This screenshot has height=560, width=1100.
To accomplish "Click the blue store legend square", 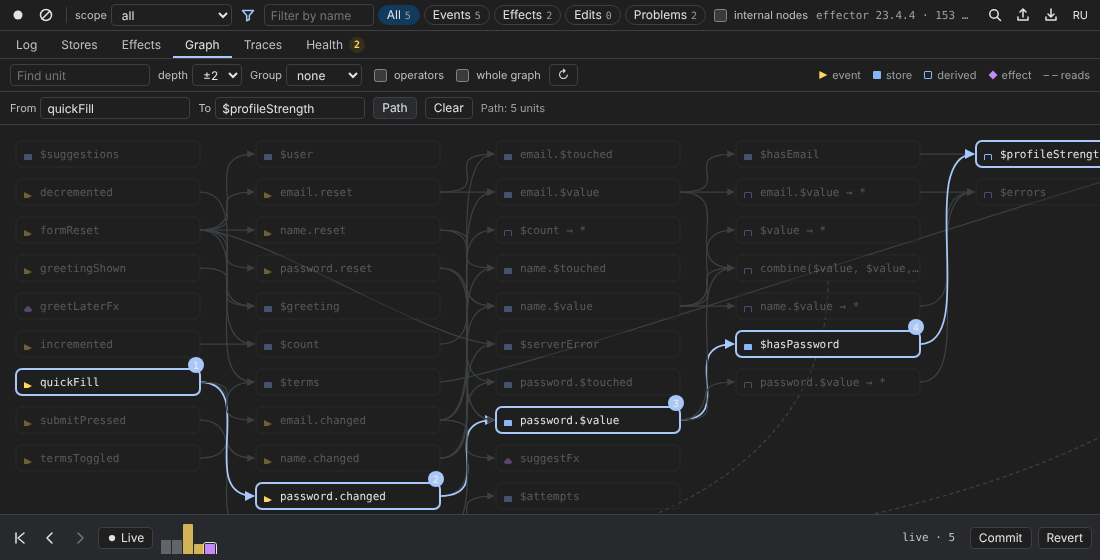I will (877, 75).
